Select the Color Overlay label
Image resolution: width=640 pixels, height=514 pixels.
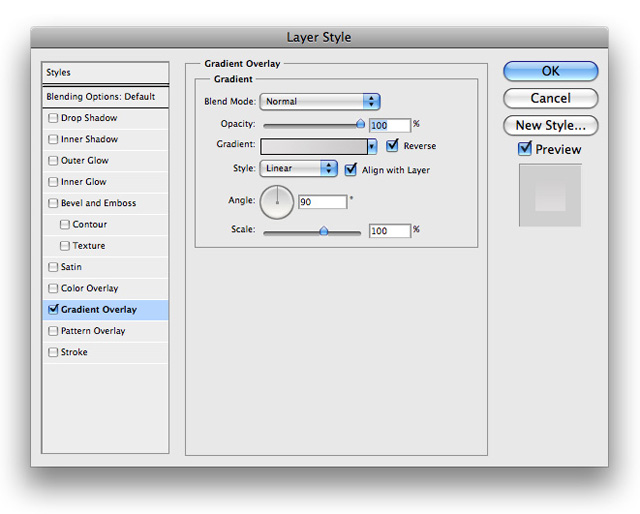coord(89,288)
